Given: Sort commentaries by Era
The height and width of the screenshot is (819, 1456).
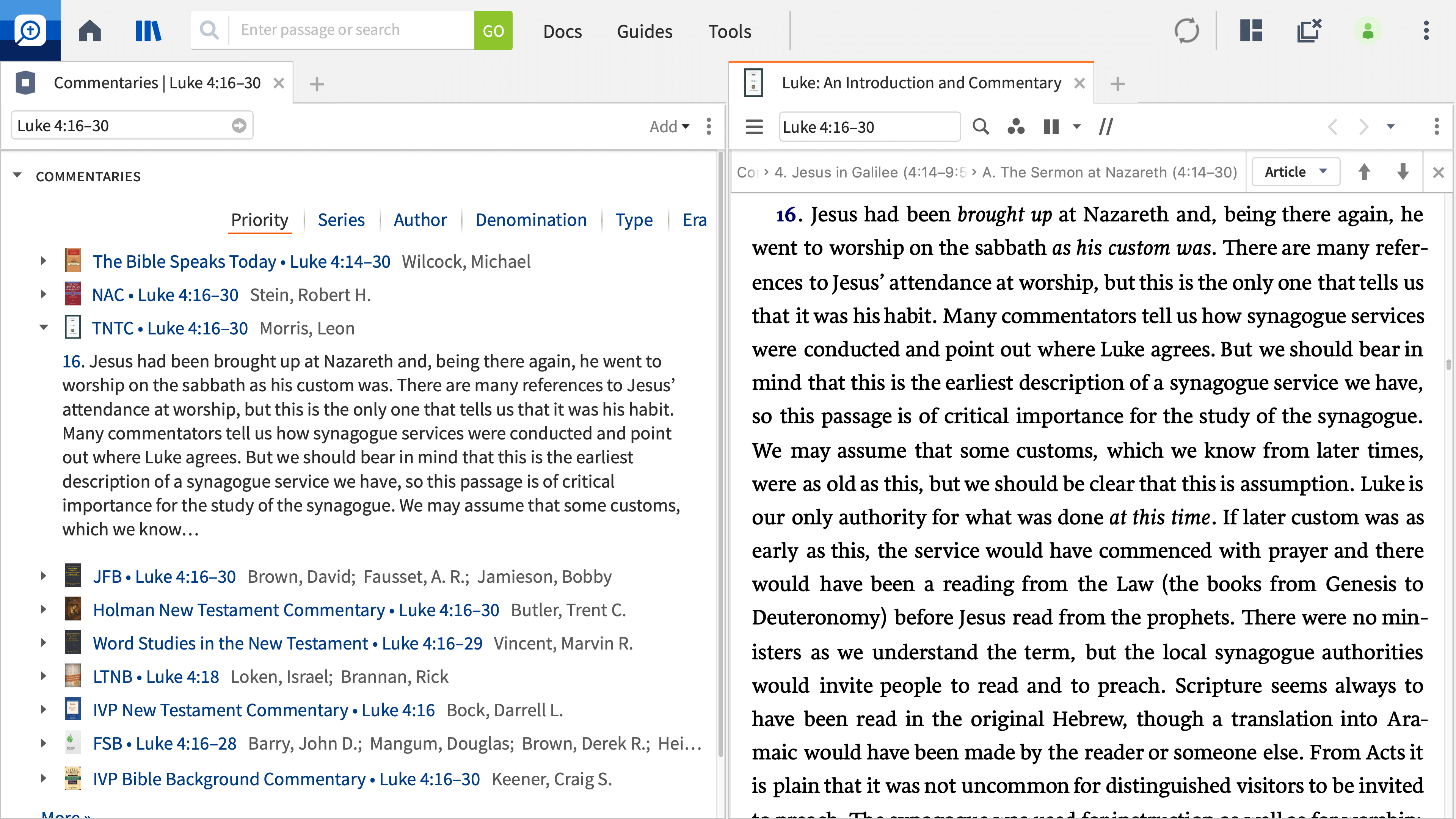Looking at the screenshot, I should 695,219.
